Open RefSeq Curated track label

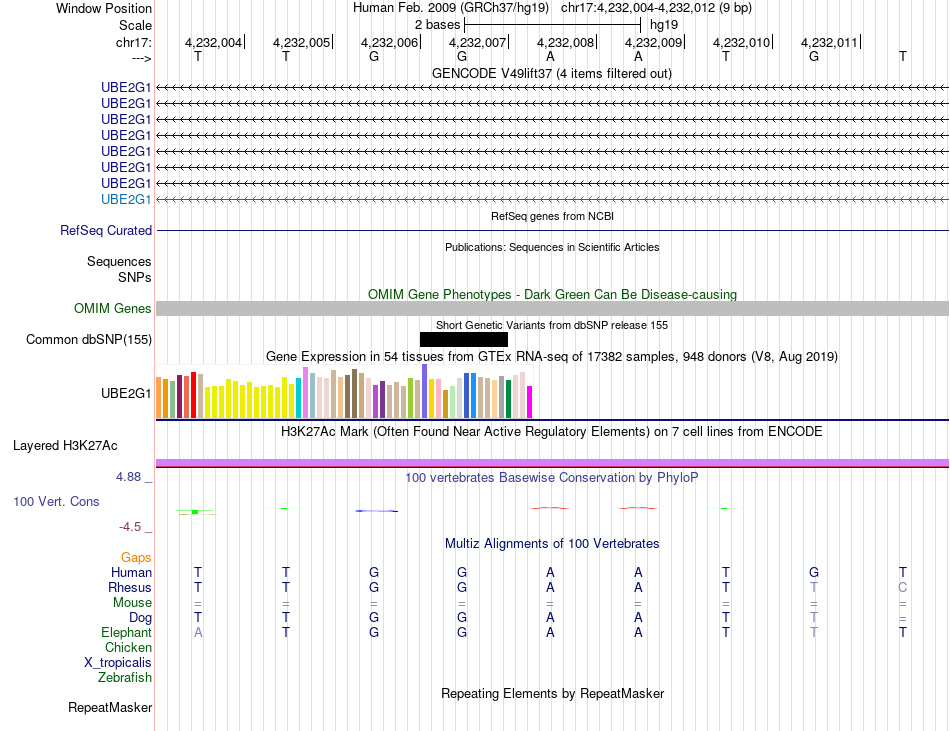106,231
